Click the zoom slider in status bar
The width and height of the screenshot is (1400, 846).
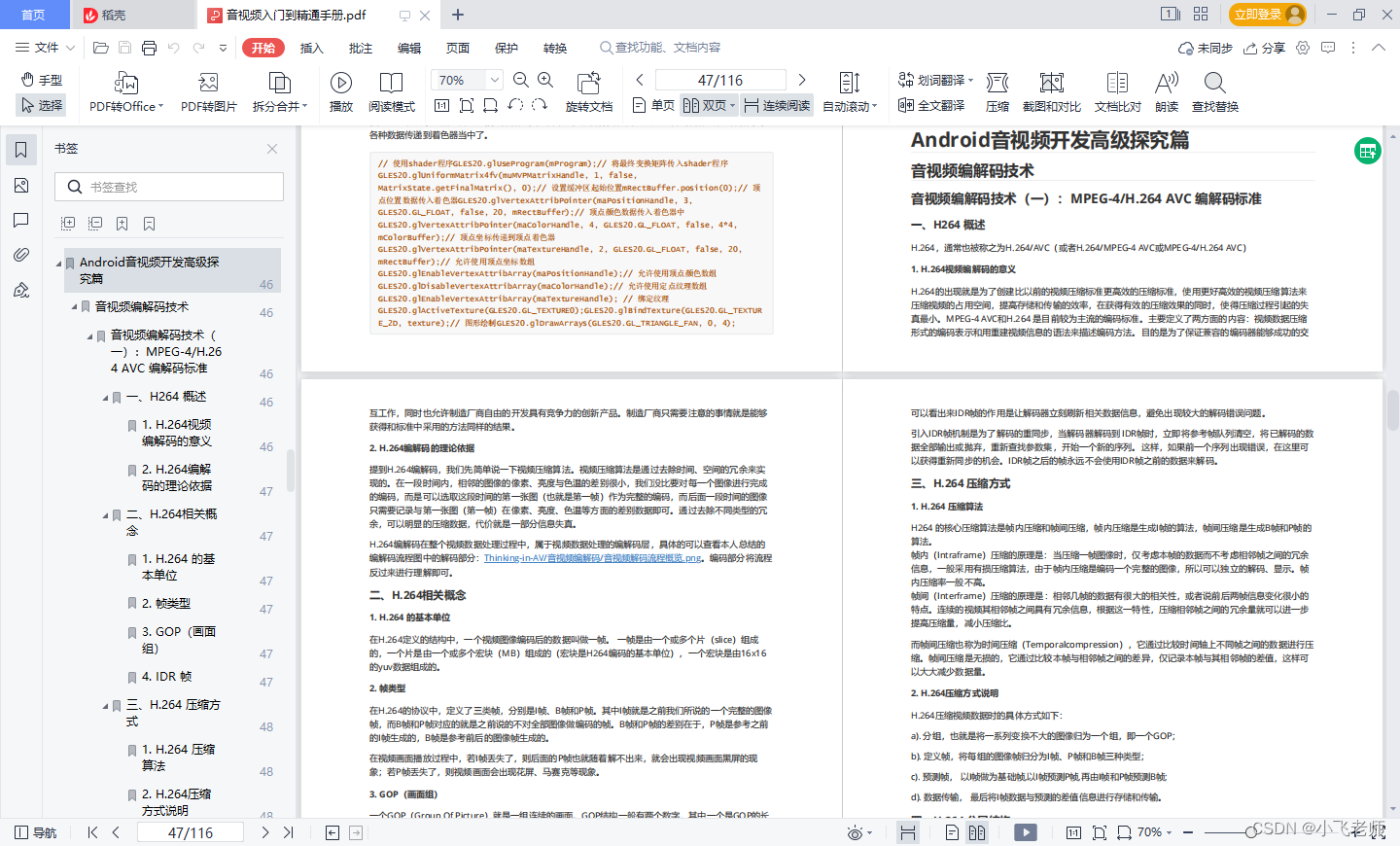point(1251,832)
